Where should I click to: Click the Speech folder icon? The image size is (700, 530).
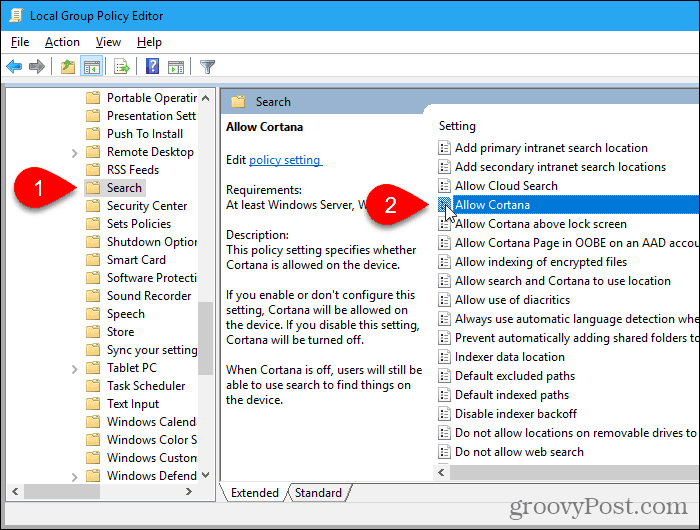pos(93,314)
